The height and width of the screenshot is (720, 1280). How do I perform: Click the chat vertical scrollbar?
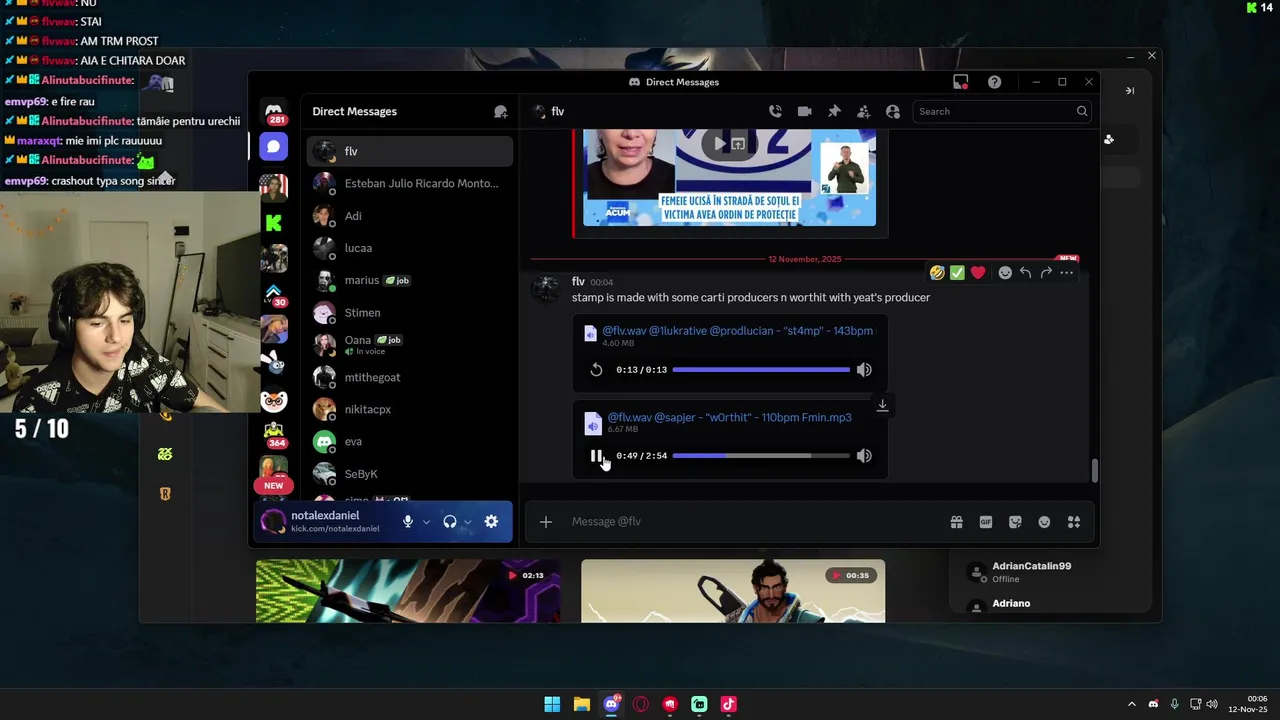pyautogui.click(x=1094, y=470)
